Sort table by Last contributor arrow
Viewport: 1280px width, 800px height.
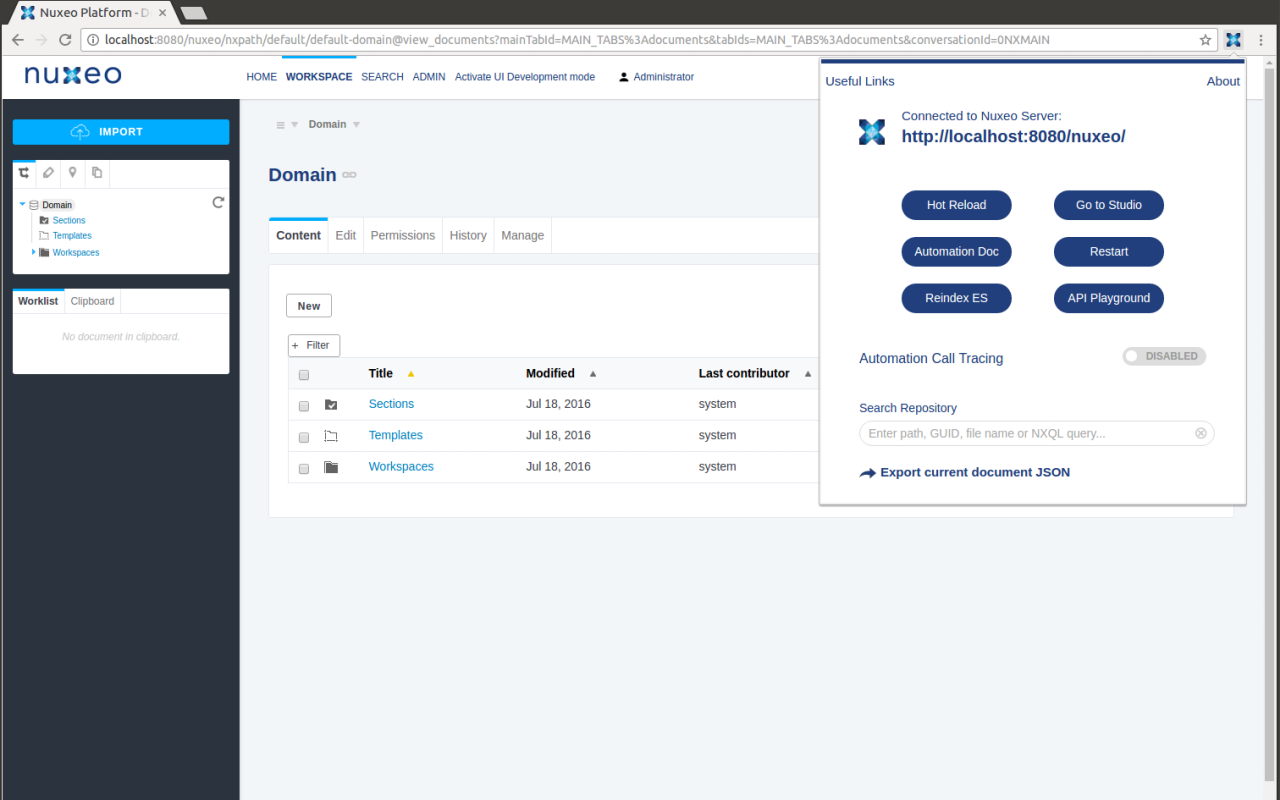click(x=808, y=374)
